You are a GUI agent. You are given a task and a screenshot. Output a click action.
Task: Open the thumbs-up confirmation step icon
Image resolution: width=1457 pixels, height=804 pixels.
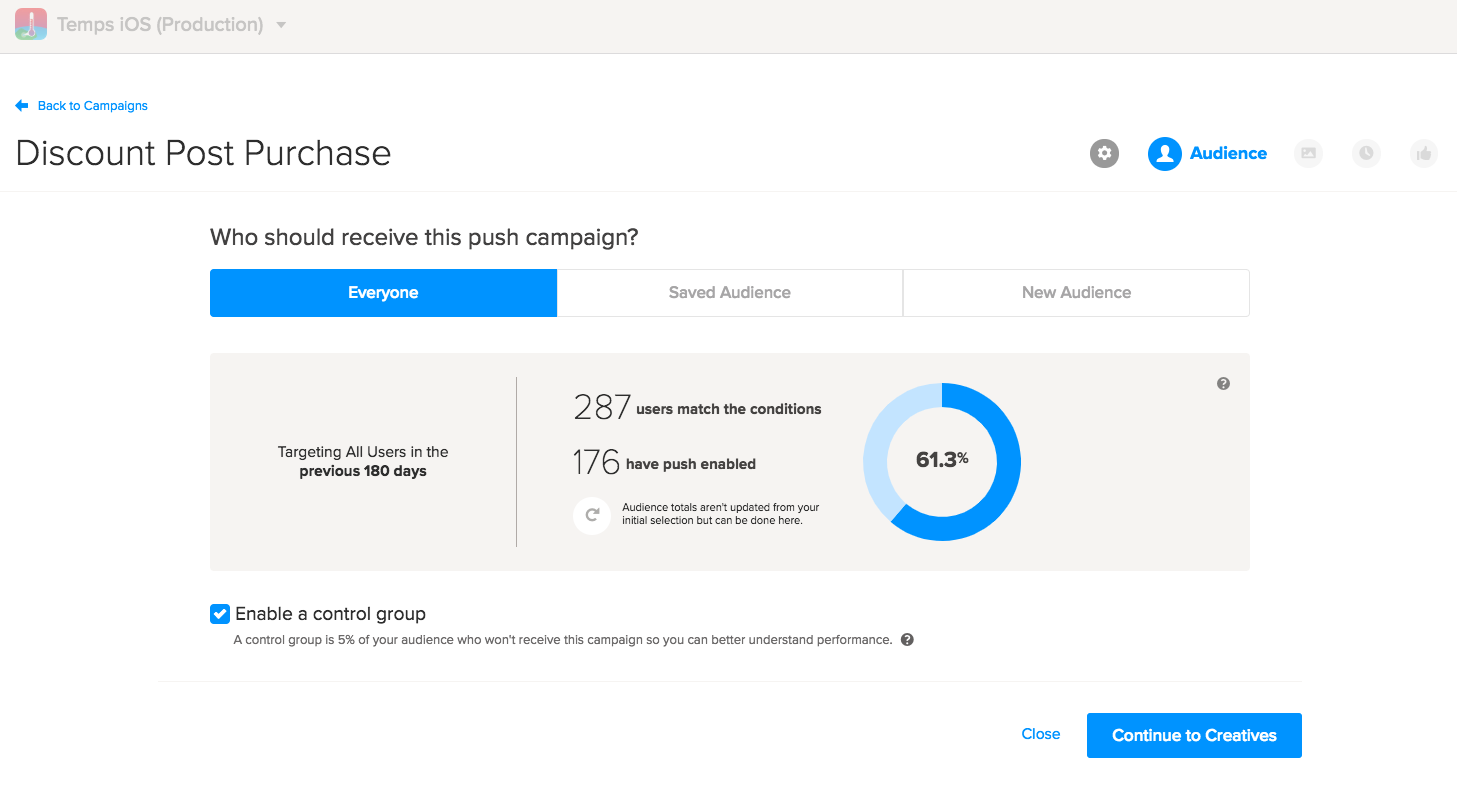1424,153
